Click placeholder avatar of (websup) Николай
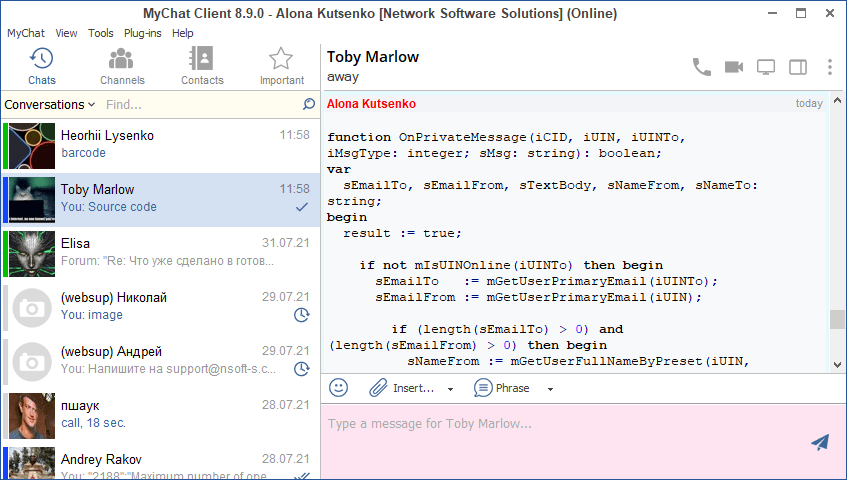The image size is (847, 480). click(32, 308)
